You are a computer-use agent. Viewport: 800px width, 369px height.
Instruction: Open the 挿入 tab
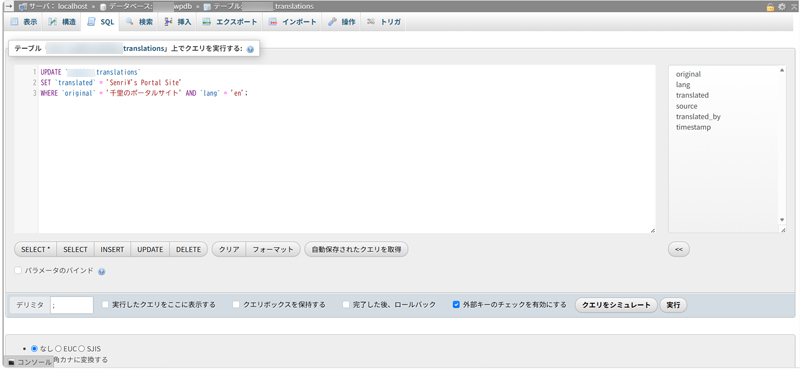[178, 22]
